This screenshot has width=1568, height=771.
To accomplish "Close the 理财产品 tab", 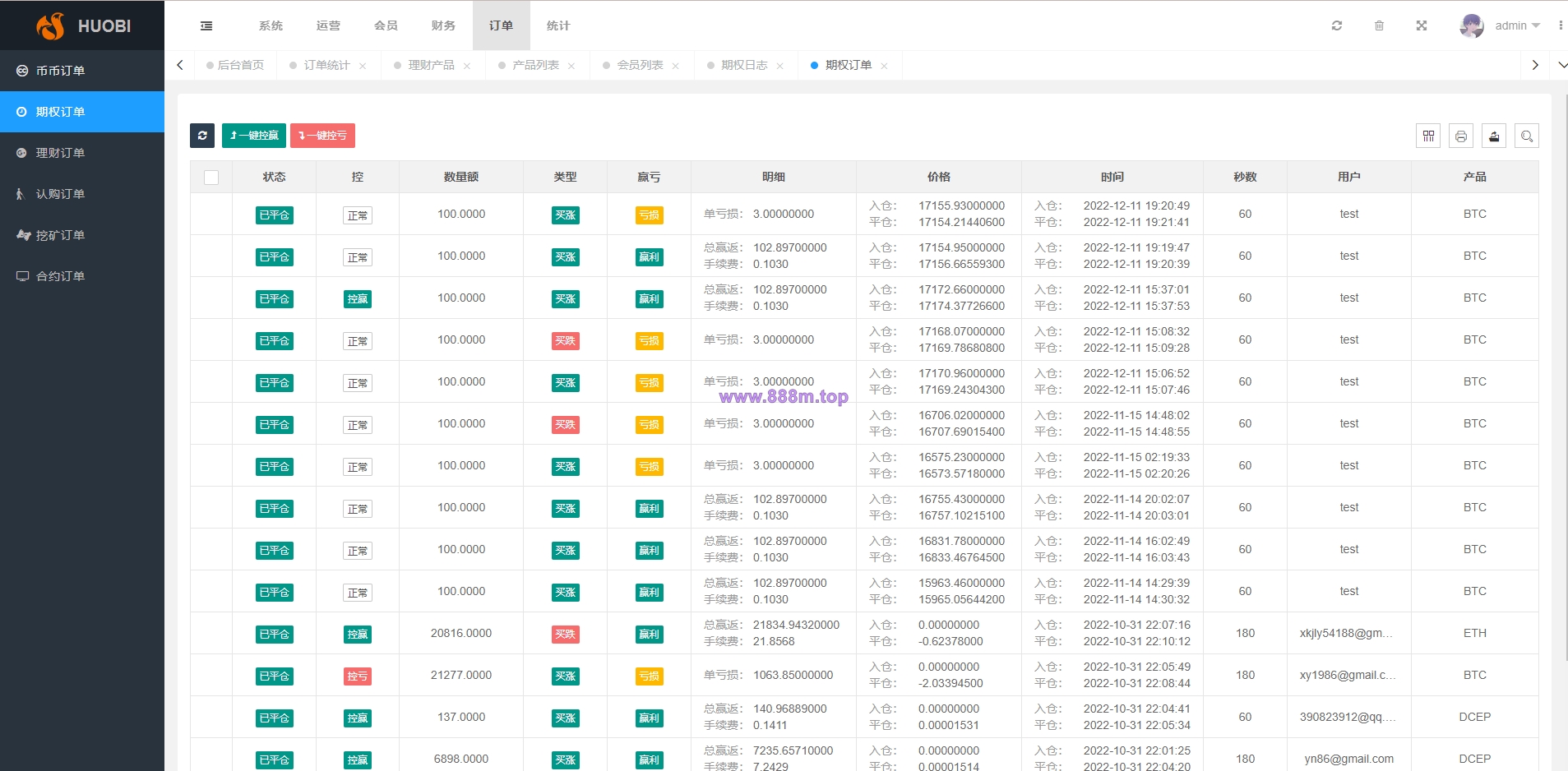I will click(467, 66).
